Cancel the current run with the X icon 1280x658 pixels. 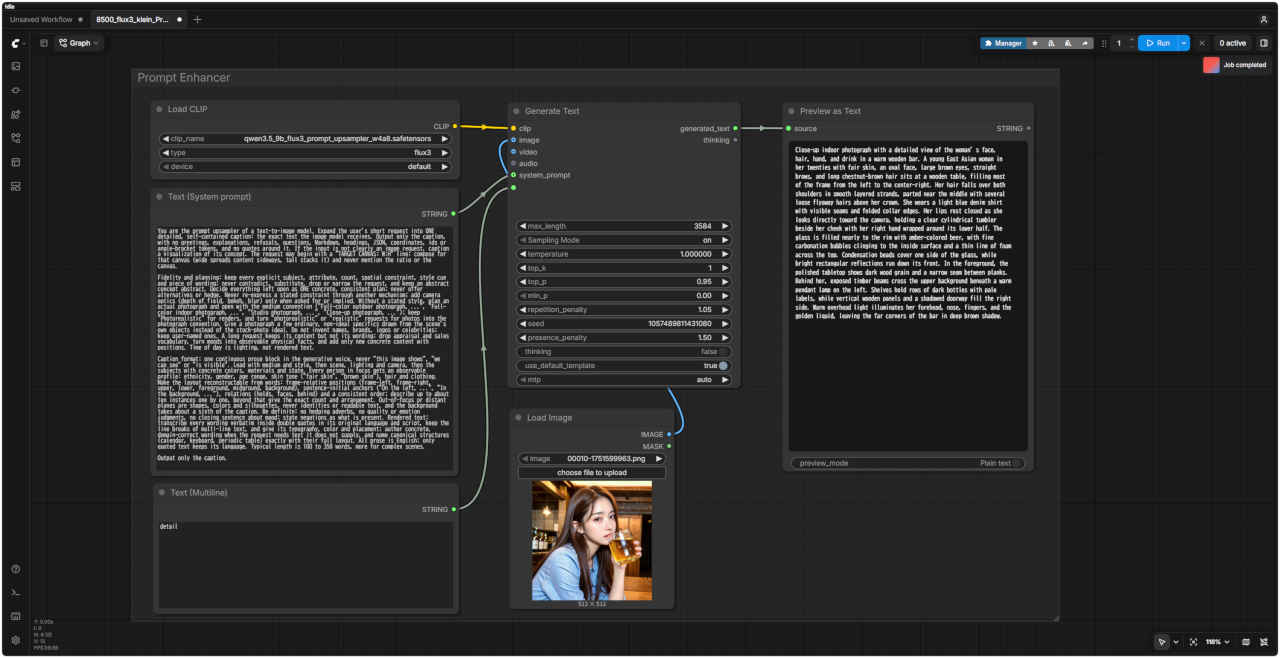point(1202,43)
